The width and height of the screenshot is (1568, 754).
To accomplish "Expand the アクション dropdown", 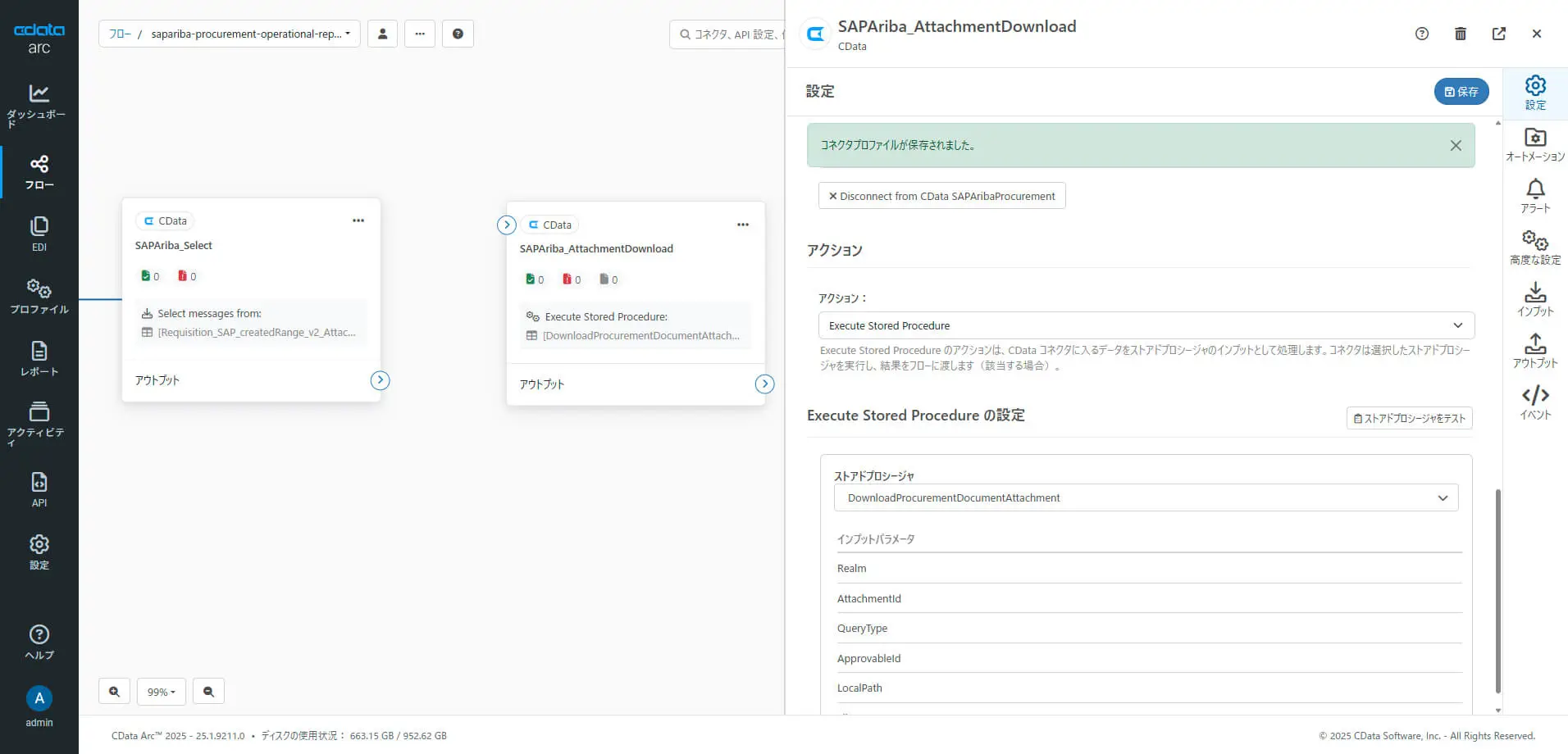I will tap(1146, 325).
